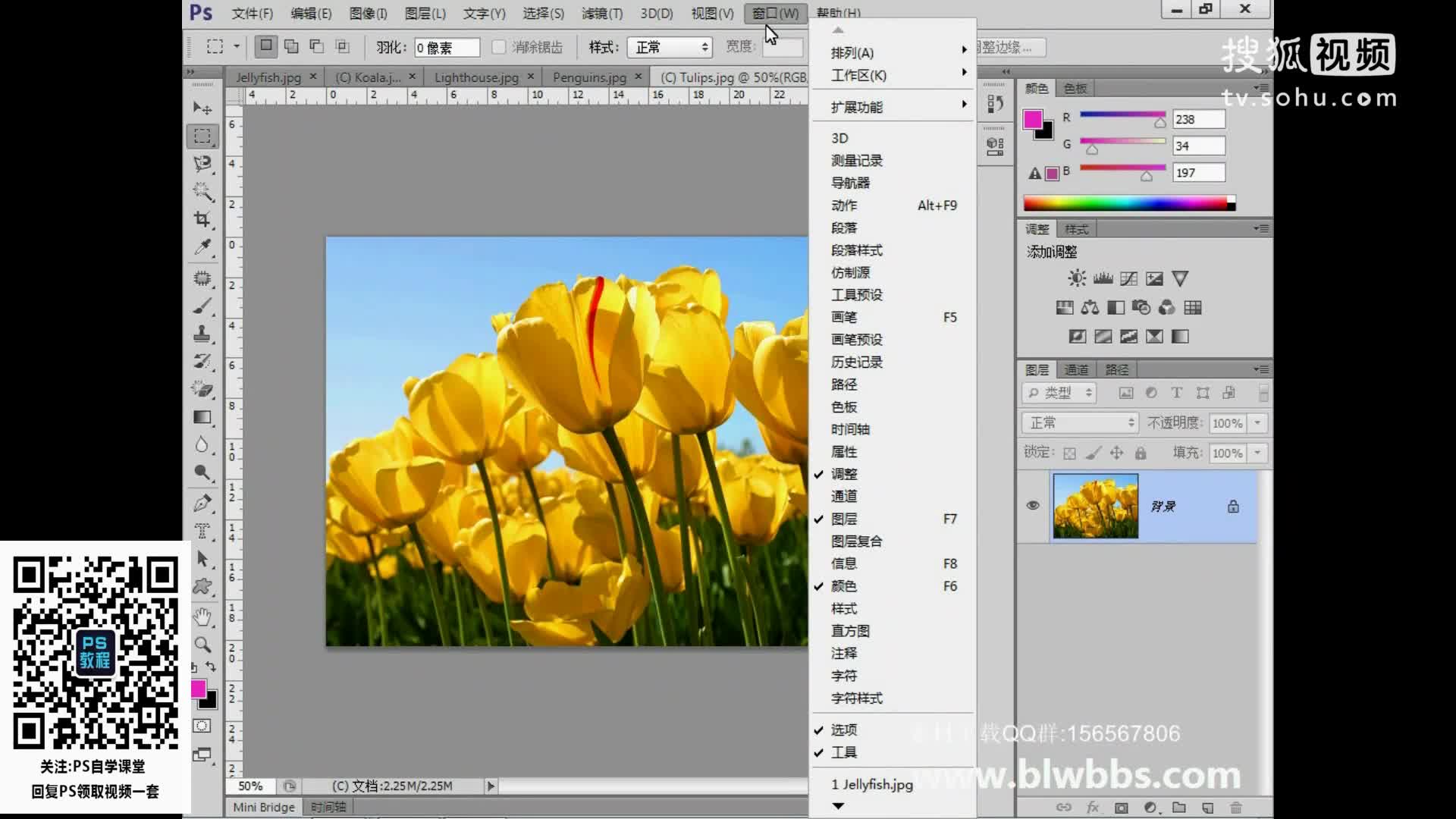Click the new selection mode button
The height and width of the screenshot is (819, 1456).
(x=265, y=46)
